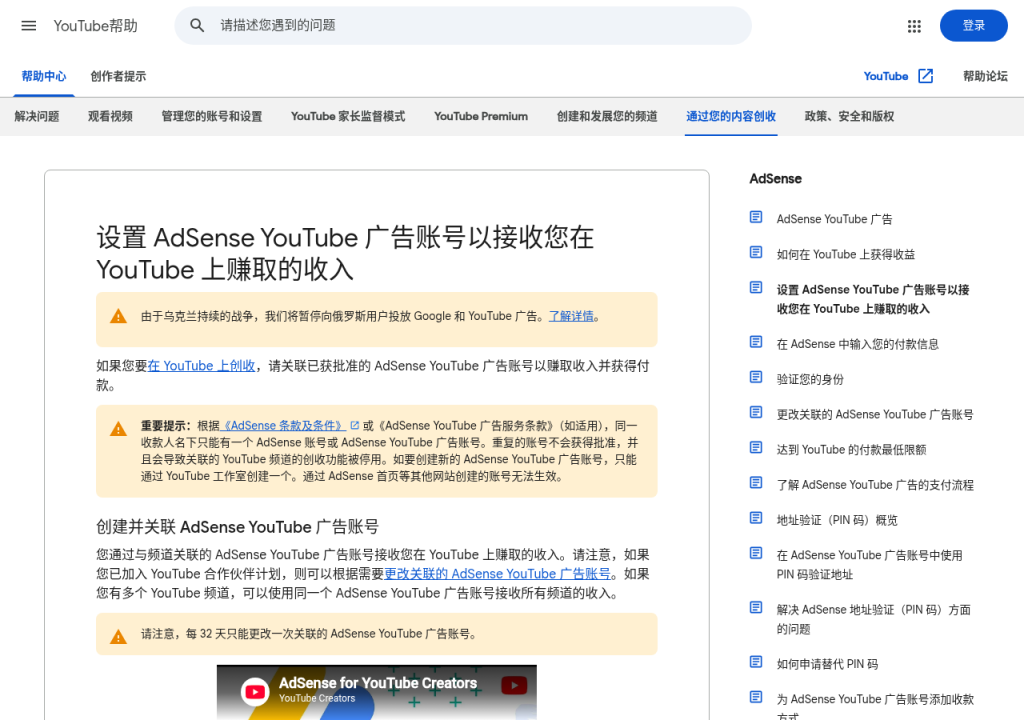Click the warning icon in 32 天 notice

point(118,636)
